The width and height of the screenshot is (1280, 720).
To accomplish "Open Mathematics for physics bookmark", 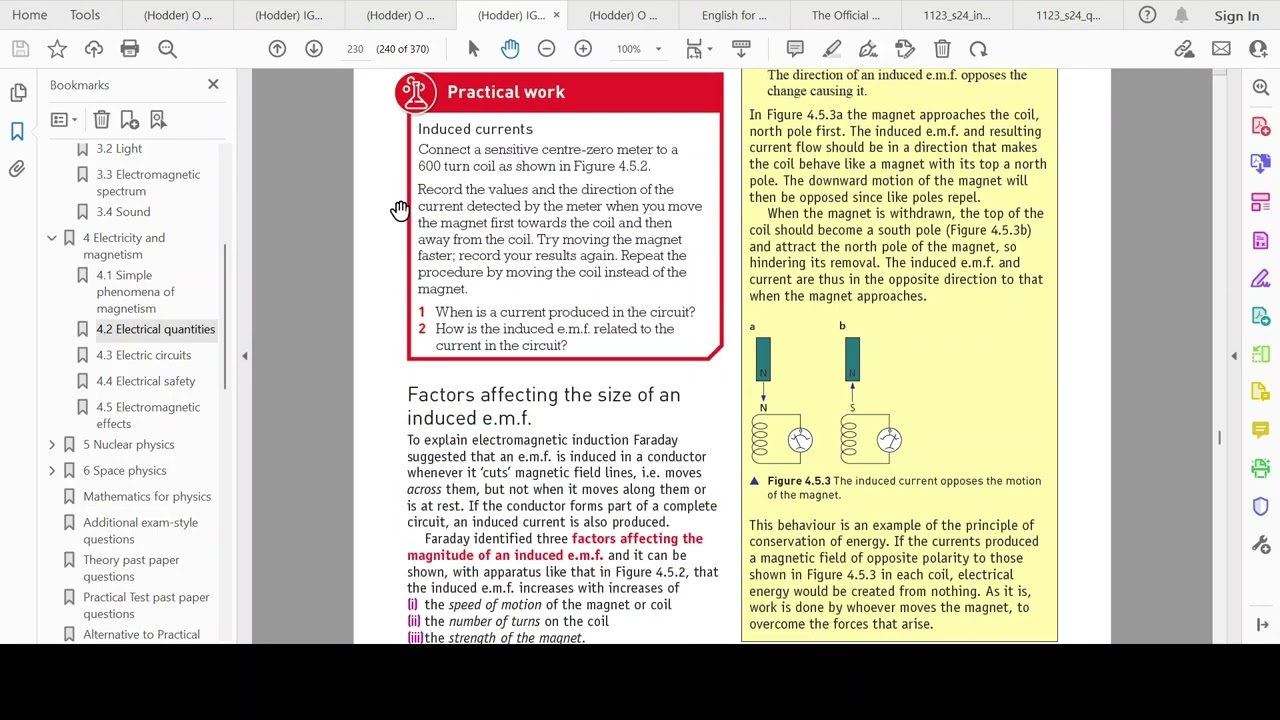I will [147, 497].
